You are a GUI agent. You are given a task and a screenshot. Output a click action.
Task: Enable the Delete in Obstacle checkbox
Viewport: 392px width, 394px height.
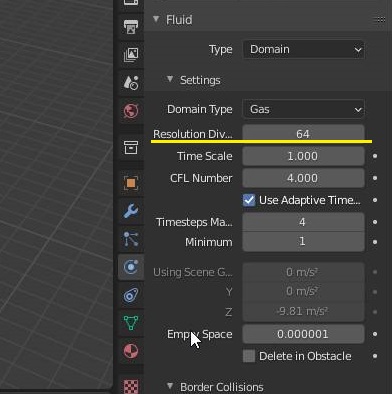[249, 356]
